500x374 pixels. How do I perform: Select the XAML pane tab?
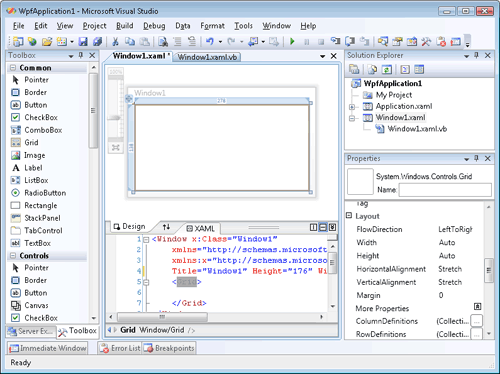pyautogui.click(x=200, y=228)
